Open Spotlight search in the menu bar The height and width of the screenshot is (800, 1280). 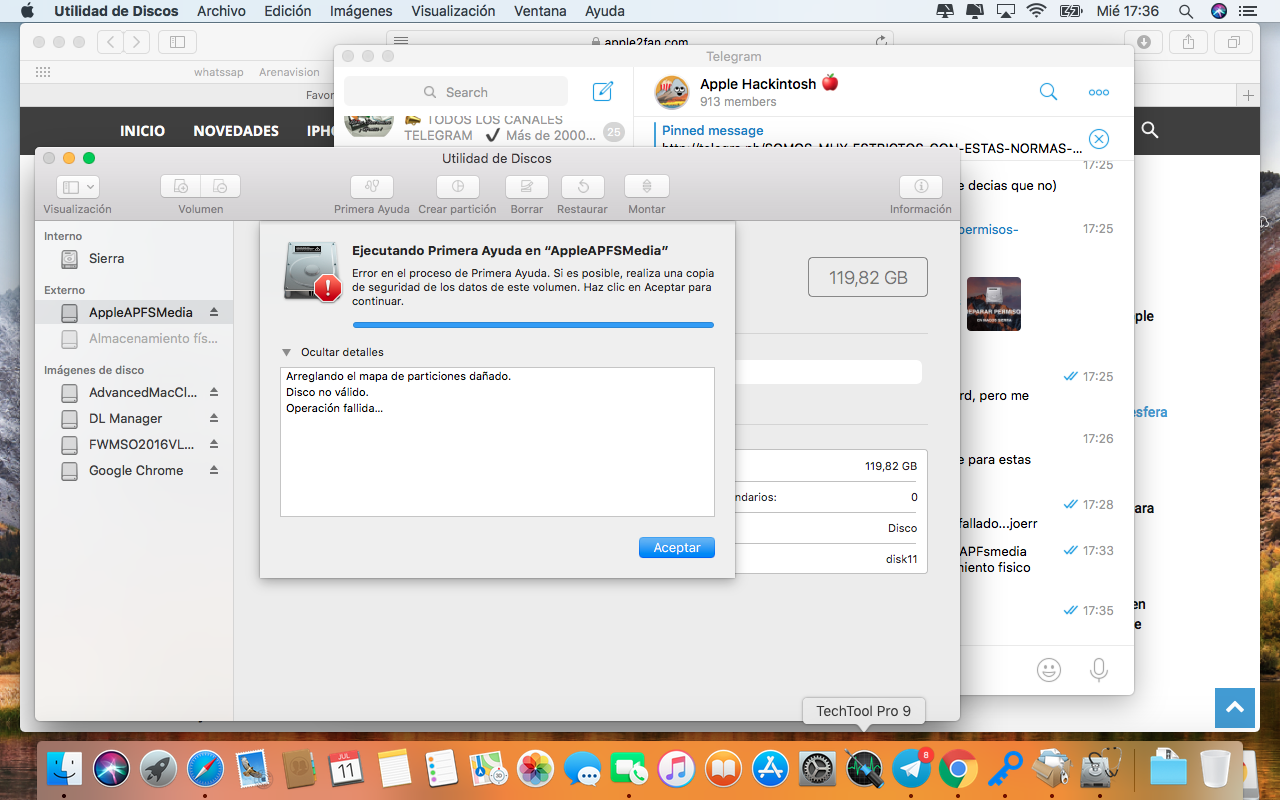(x=1186, y=11)
